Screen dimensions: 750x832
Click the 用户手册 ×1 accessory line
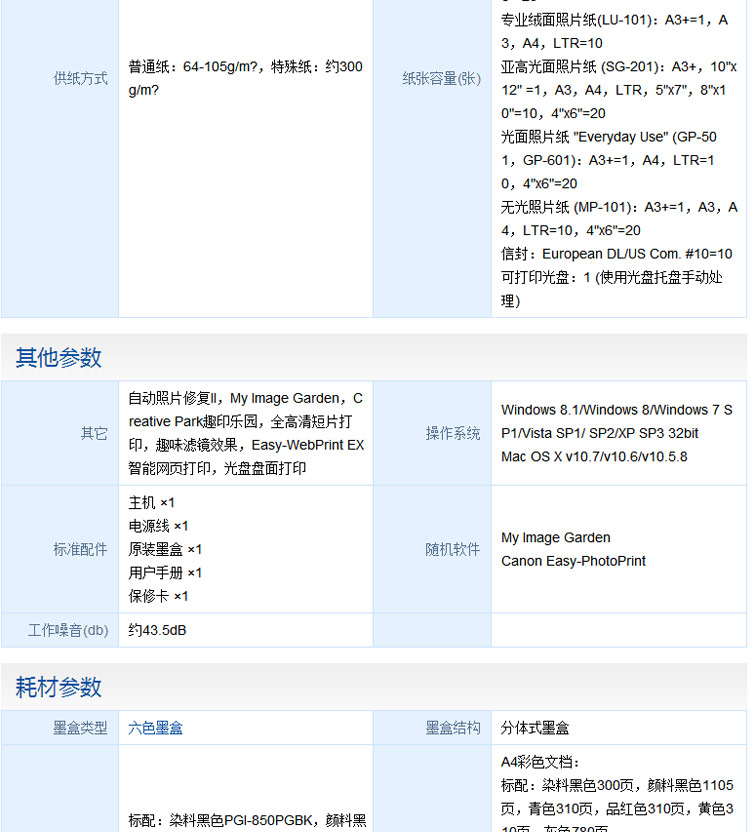[x=165, y=573]
